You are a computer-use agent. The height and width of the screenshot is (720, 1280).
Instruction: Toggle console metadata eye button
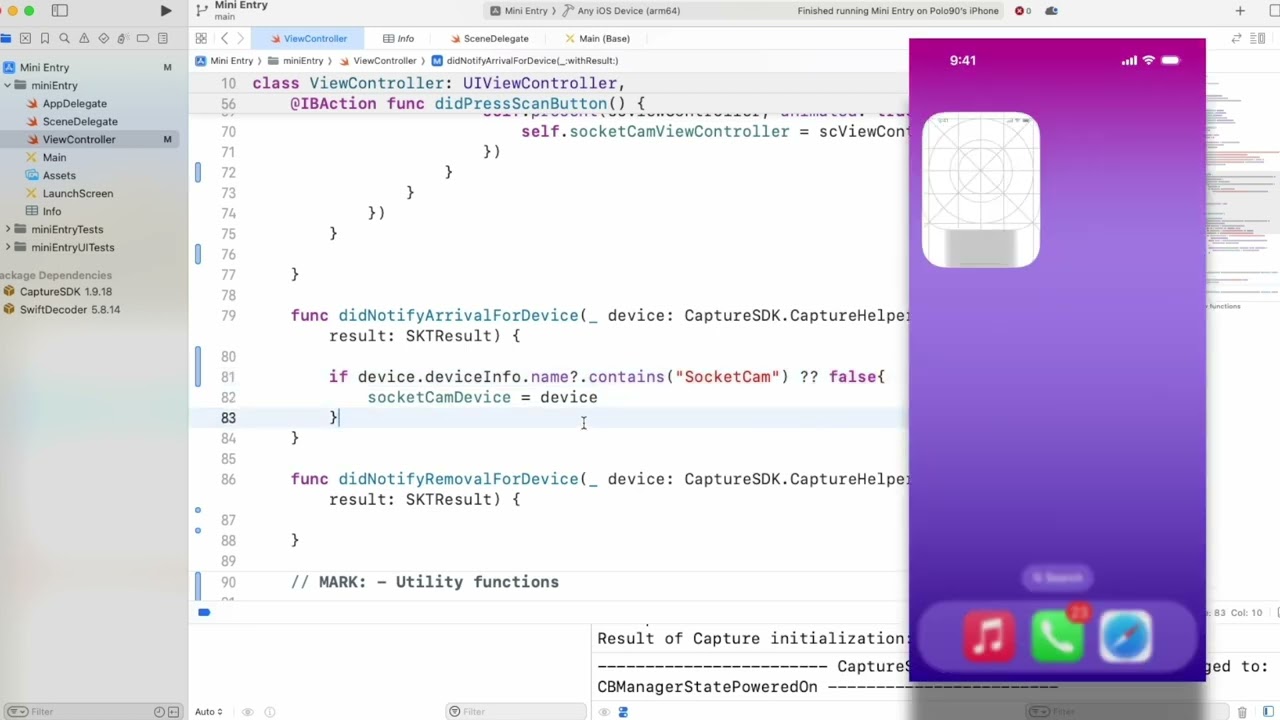coord(604,712)
